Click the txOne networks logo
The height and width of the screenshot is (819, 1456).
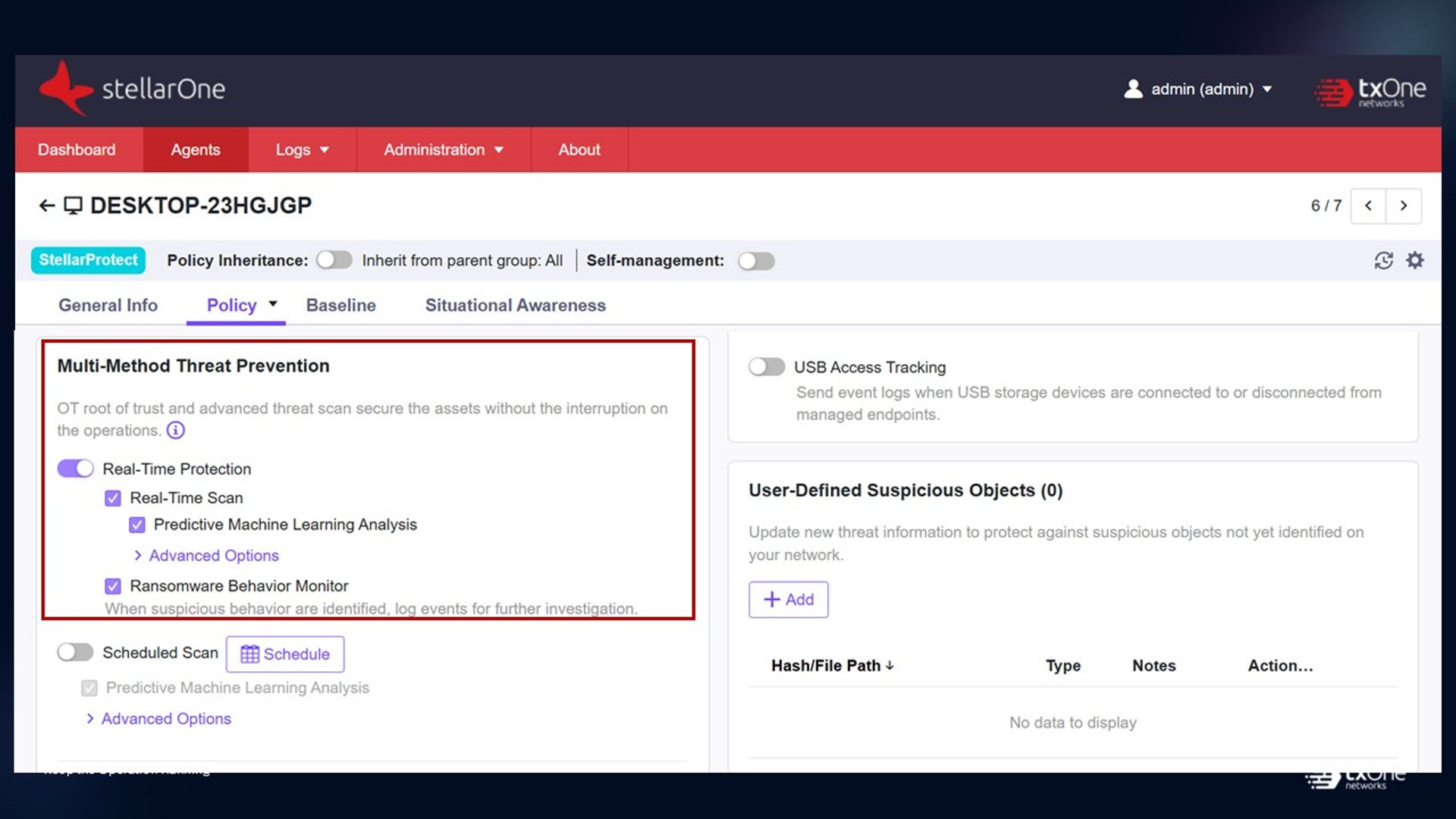[1370, 93]
